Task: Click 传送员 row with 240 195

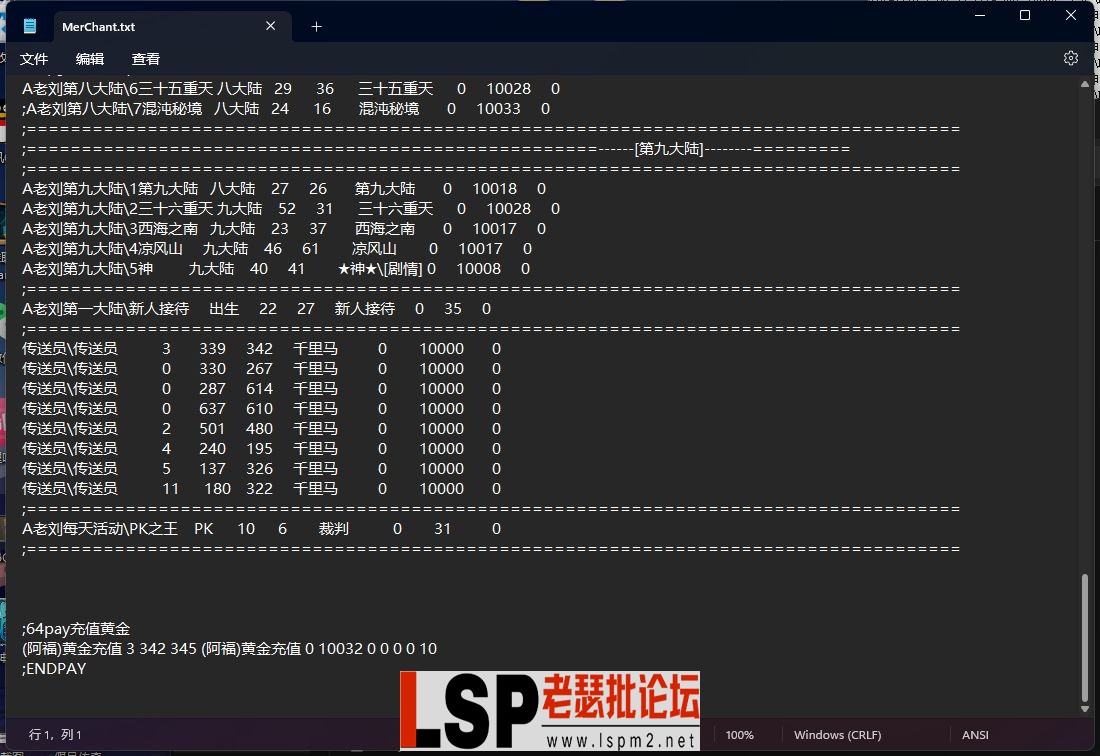Action: click(262, 449)
